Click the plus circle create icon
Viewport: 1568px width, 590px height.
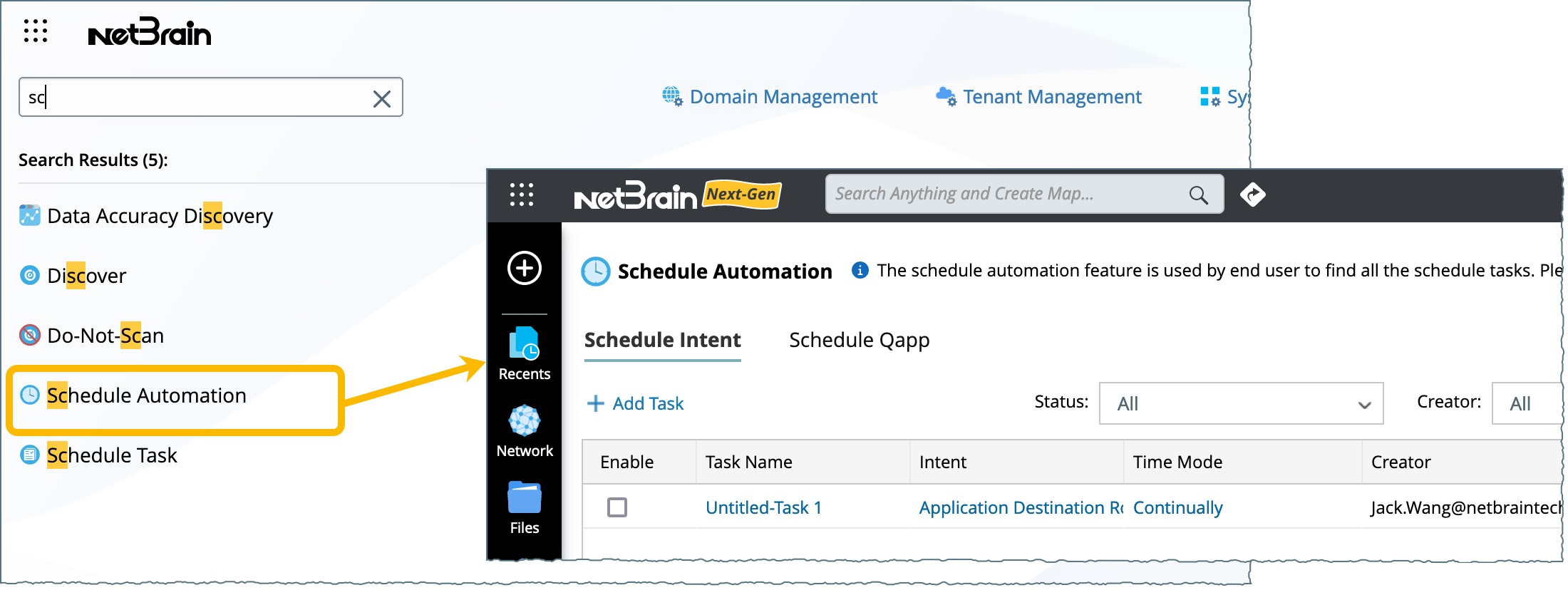pos(525,269)
